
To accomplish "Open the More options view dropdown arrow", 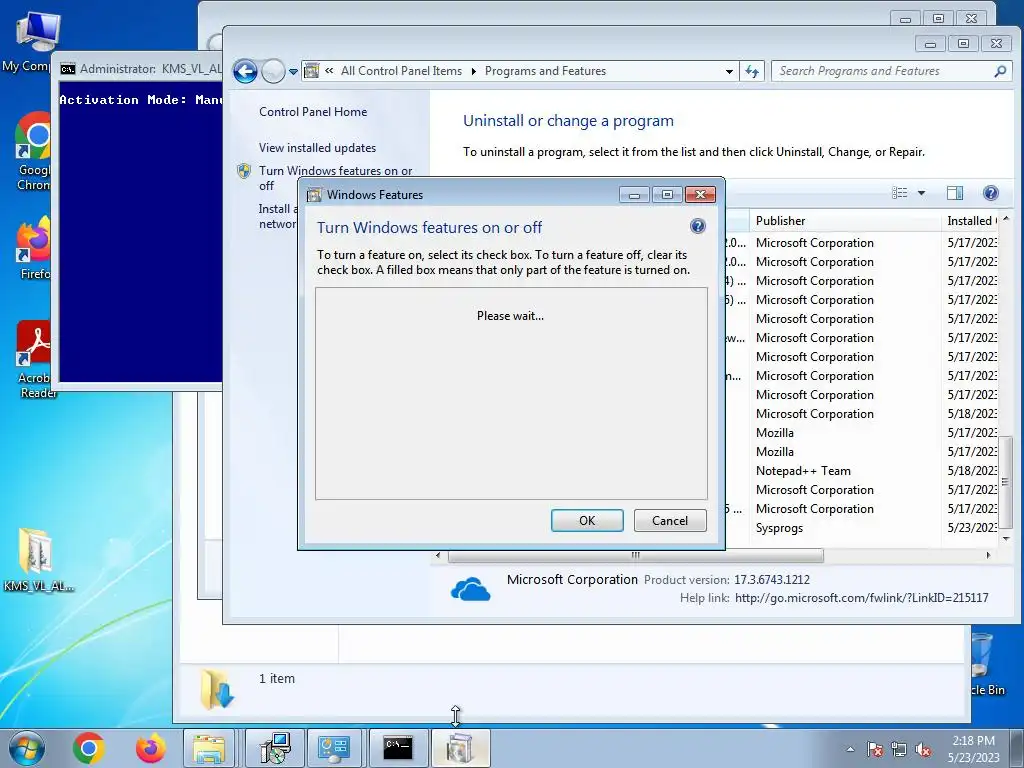I will click(921, 193).
